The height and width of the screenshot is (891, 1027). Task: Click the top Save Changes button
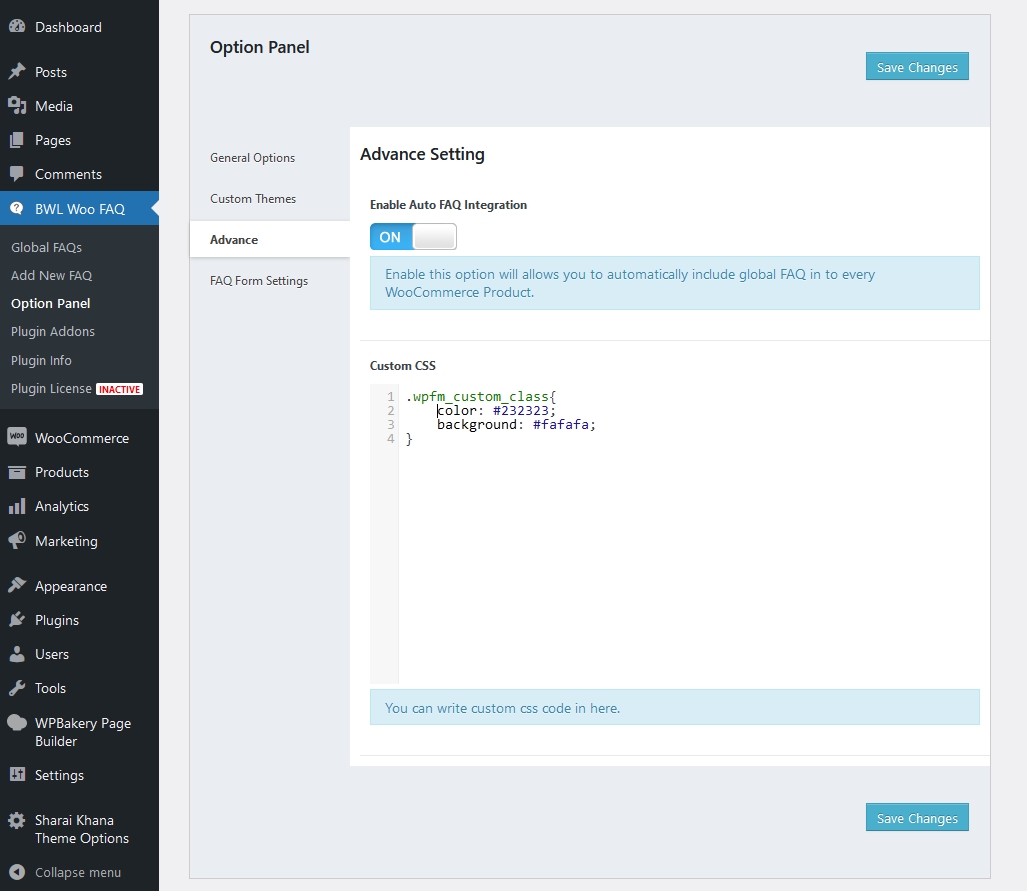coord(916,66)
